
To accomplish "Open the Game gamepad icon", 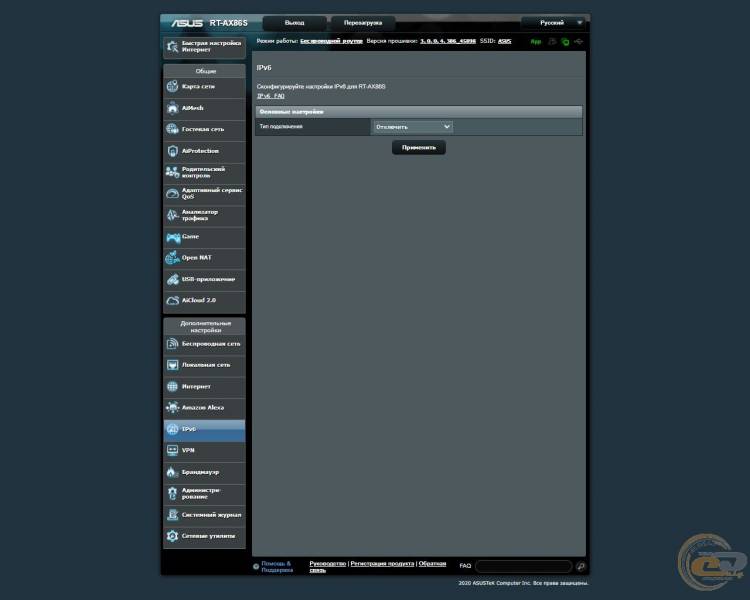I will [x=173, y=237].
